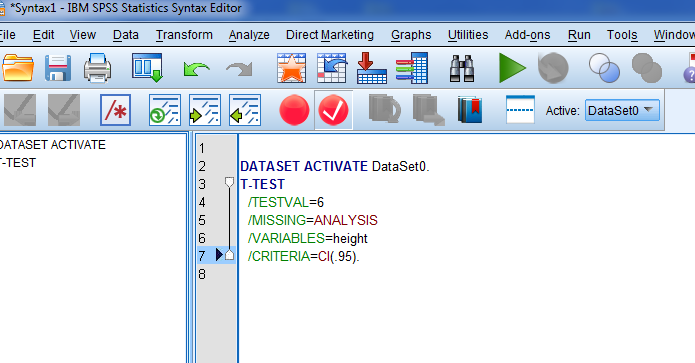Open the View menu
The height and width of the screenshot is (363, 695).
[82, 35]
